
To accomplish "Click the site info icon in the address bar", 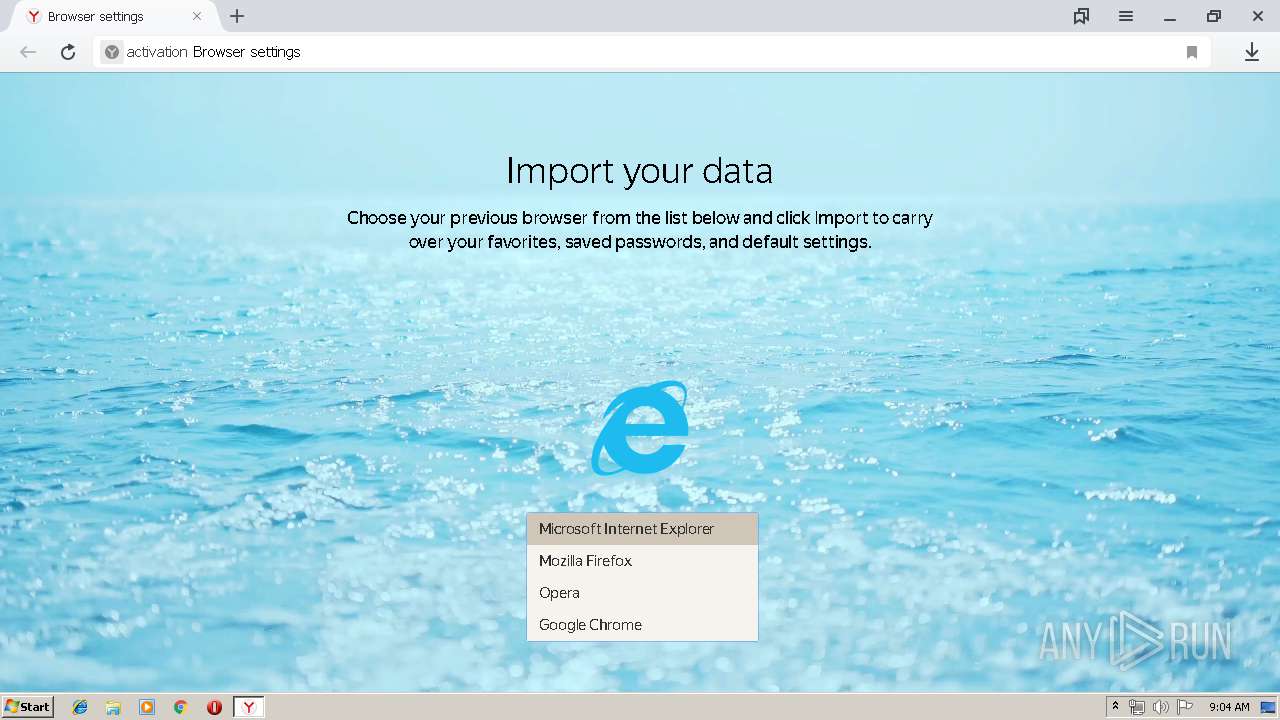I will tap(112, 52).
